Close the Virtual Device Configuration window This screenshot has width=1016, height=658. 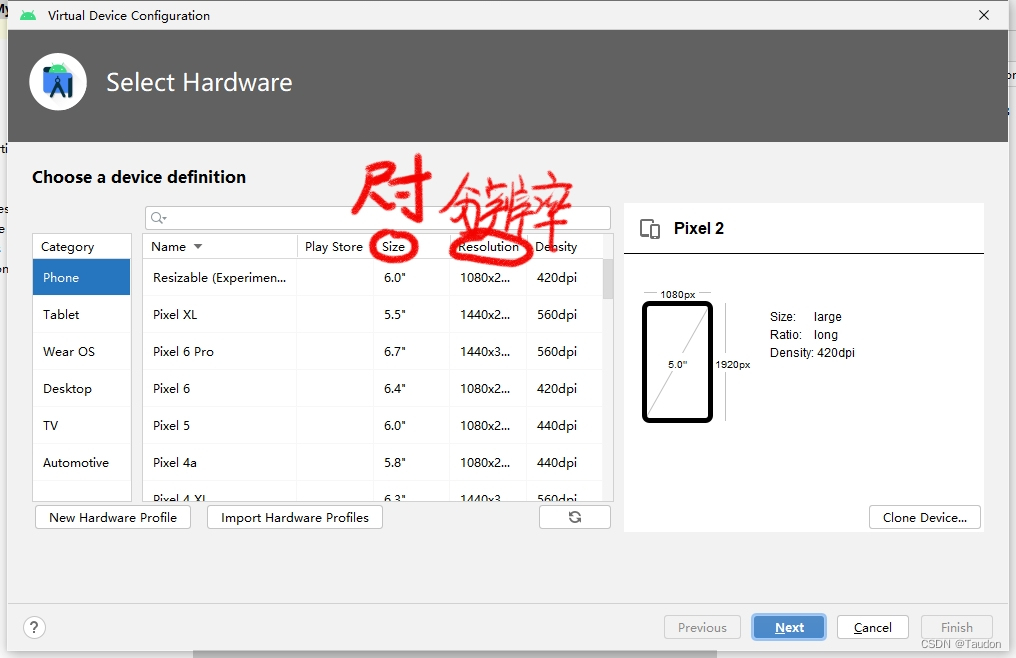click(984, 15)
